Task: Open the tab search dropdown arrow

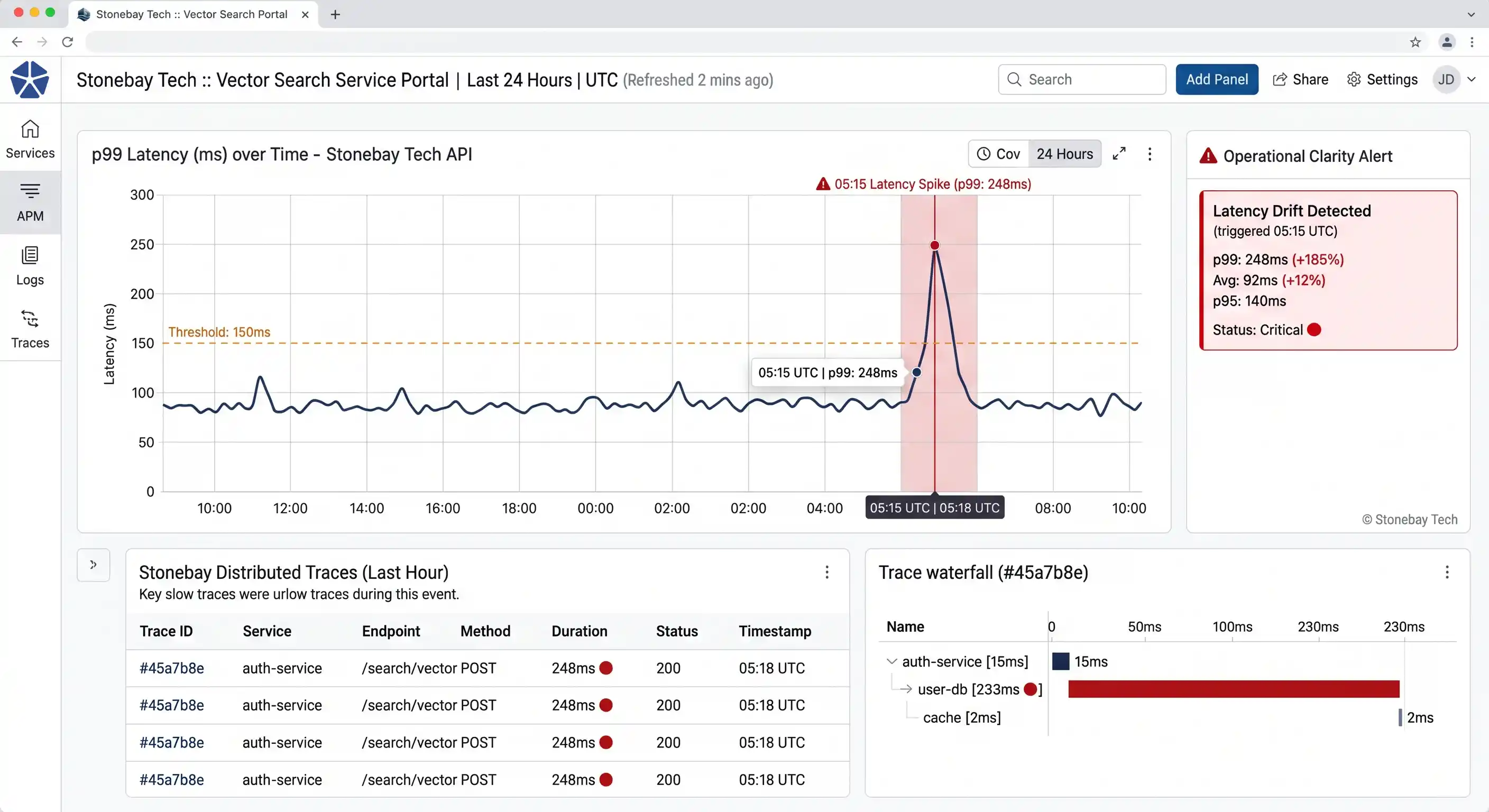Action: (1472, 14)
